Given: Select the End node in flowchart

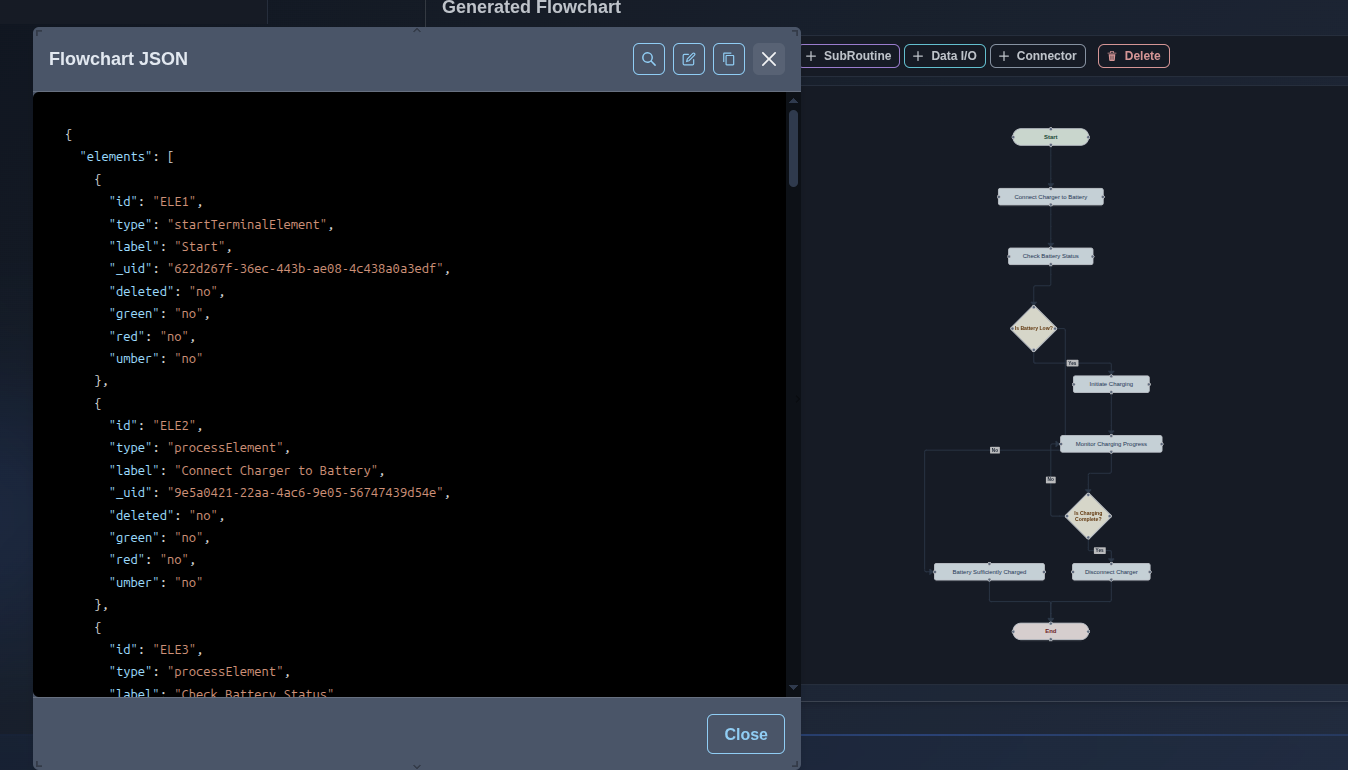Looking at the screenshot, I should (1051, 632).
